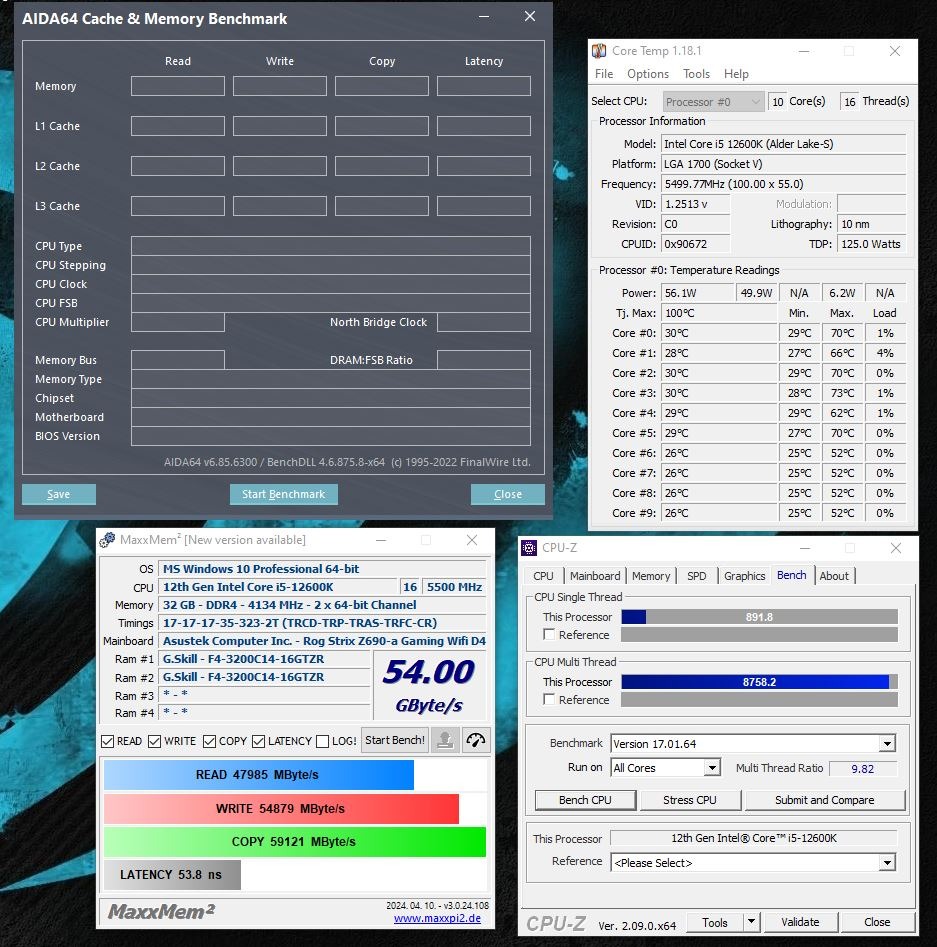
Task: Click the Save button in AIDA64
Action: [59, 494]
